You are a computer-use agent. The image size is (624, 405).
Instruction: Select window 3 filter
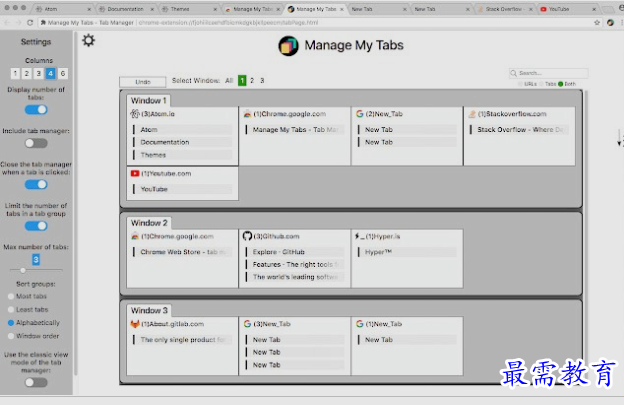pos(262,81)
